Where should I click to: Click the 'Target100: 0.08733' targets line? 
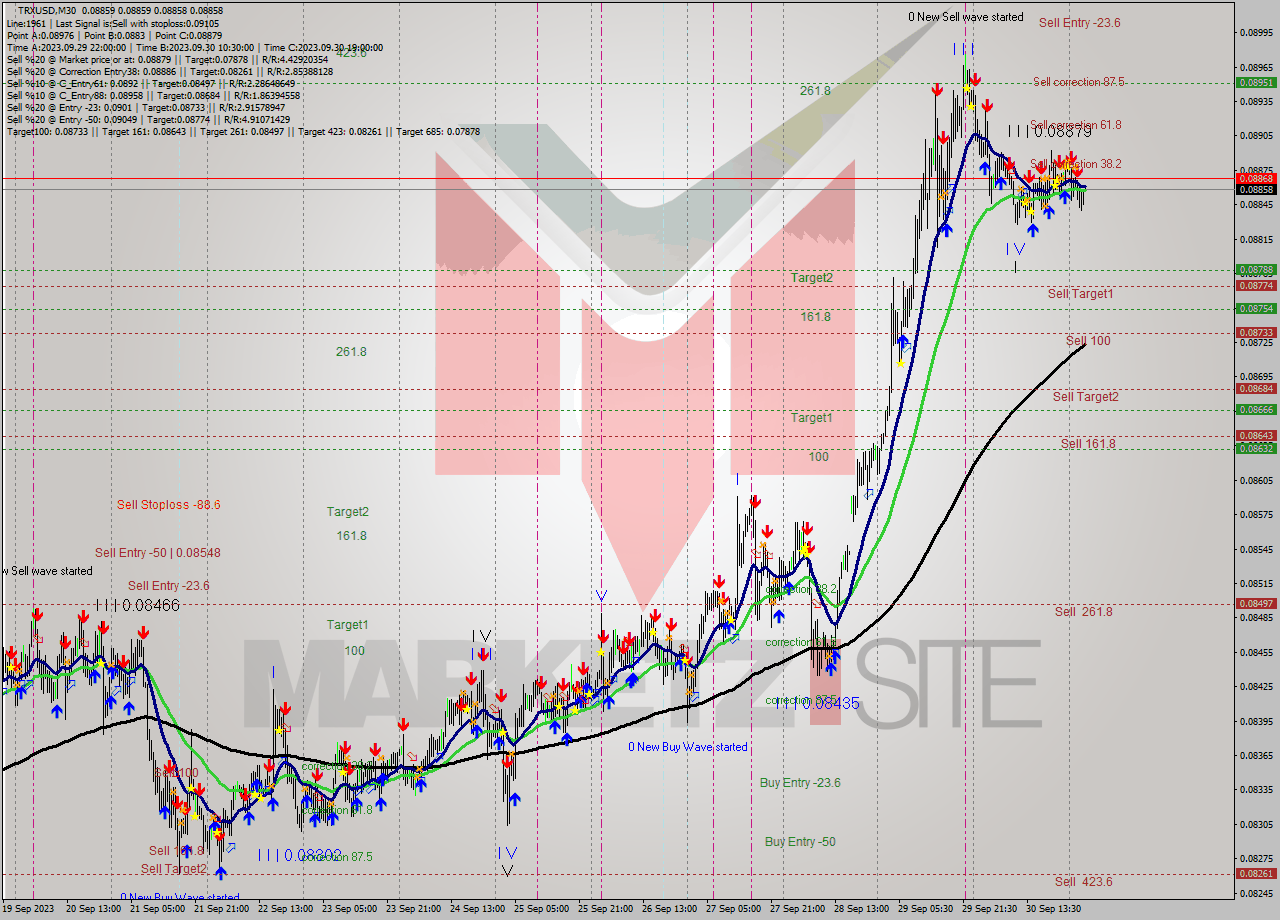pyautogui.click(x=243, y=131)
